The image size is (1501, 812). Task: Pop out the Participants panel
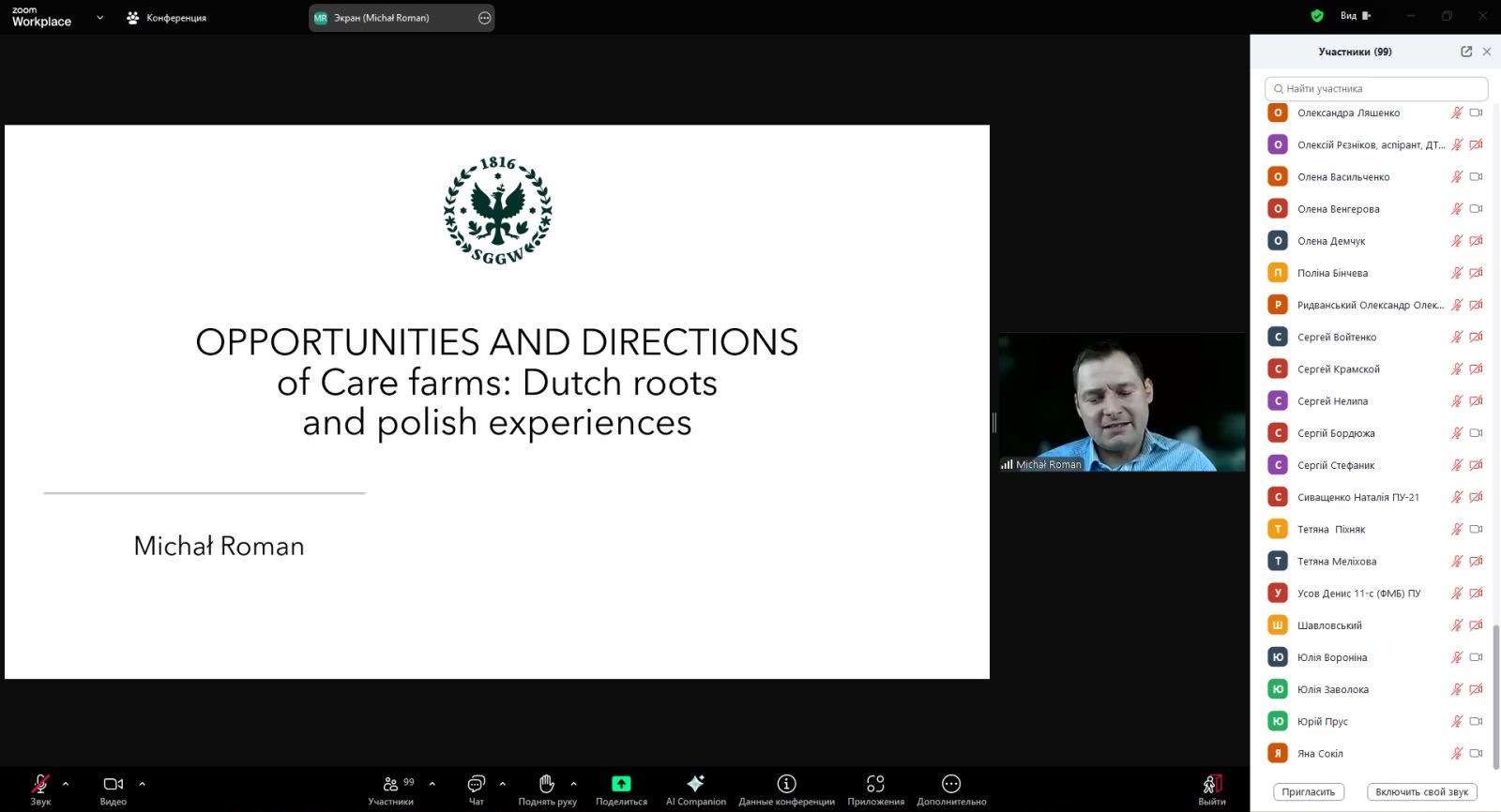click(1466, 52)
